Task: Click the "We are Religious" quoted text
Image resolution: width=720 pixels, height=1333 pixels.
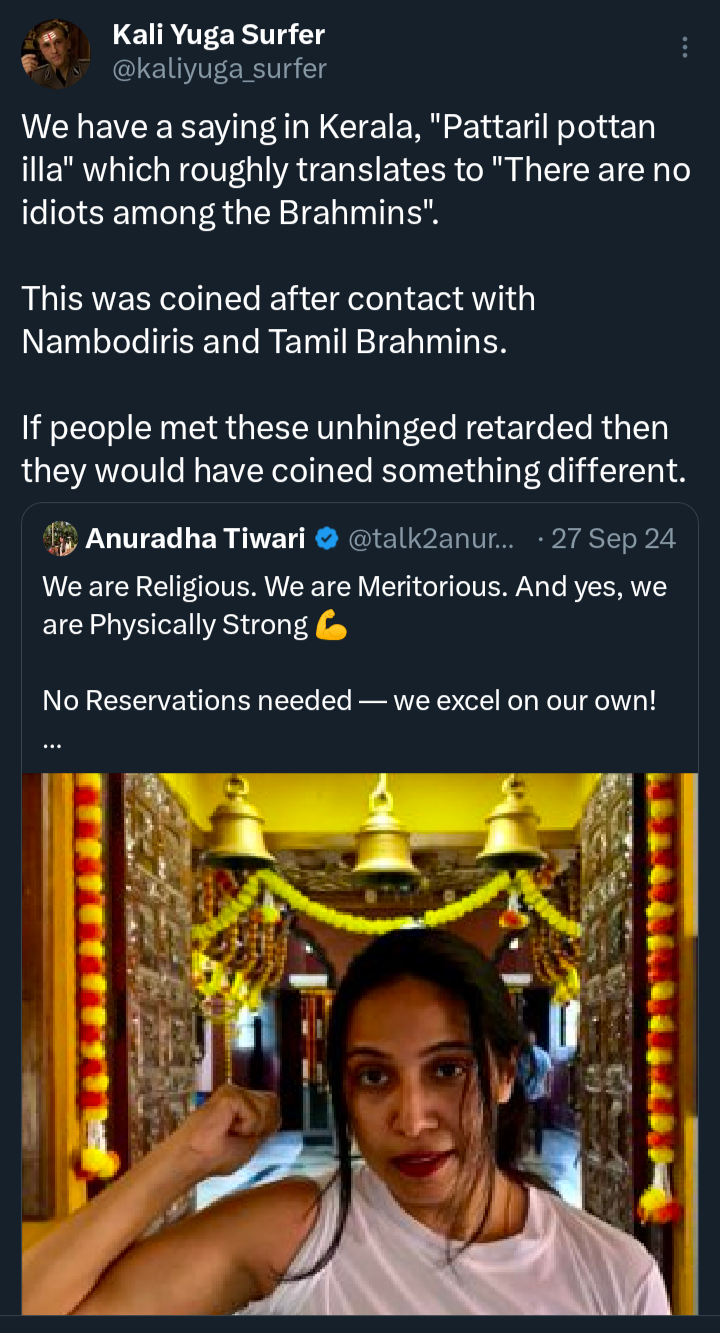Action: (354, 605)
